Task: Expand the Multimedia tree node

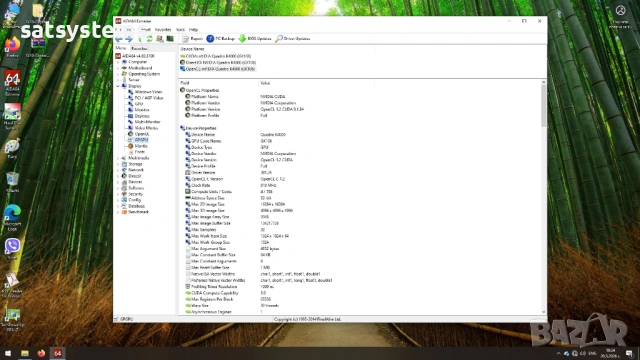Action: point(118,158)
